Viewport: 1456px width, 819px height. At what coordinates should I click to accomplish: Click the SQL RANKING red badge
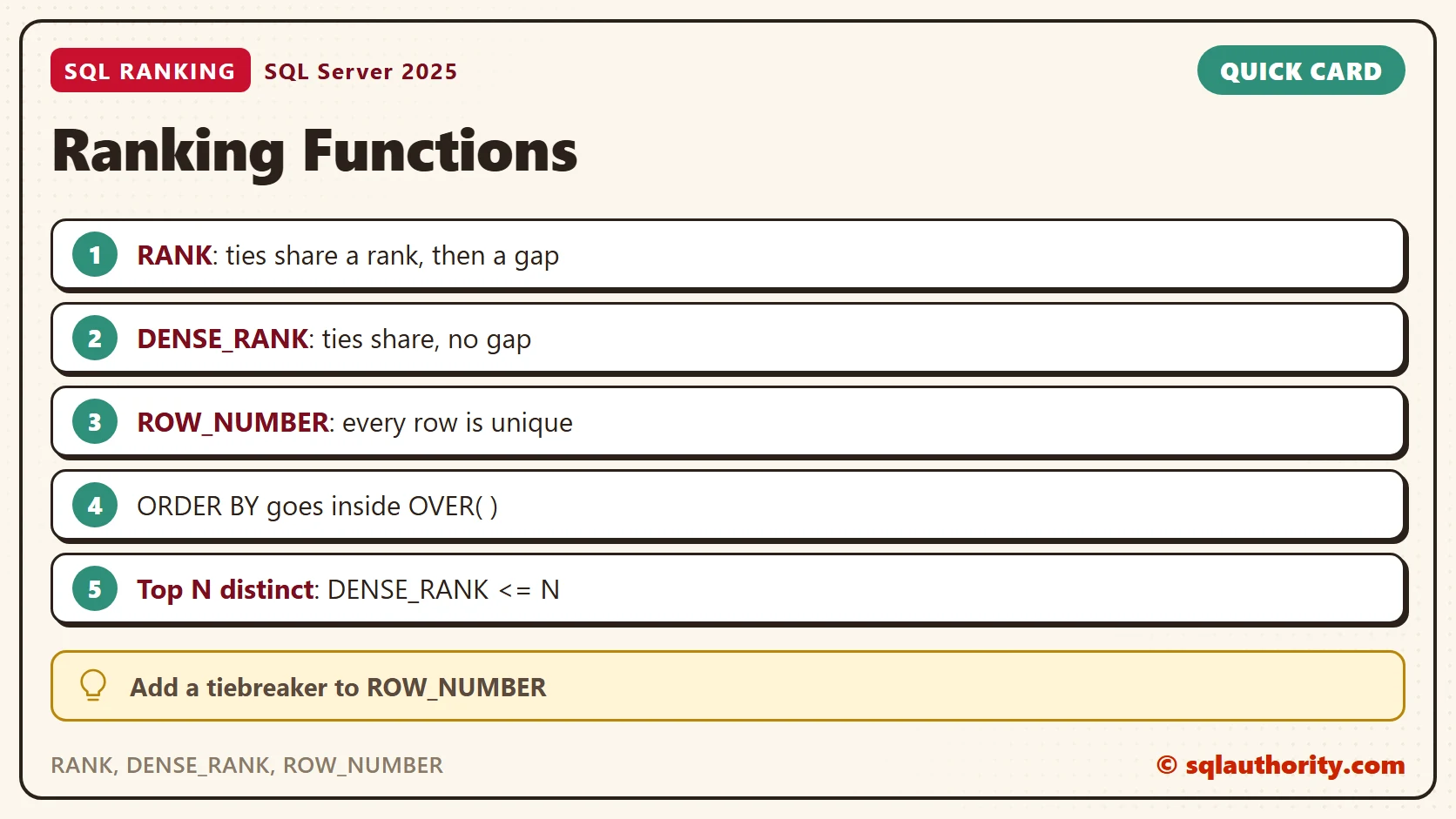pyautogui.click(x=151, y=70)
